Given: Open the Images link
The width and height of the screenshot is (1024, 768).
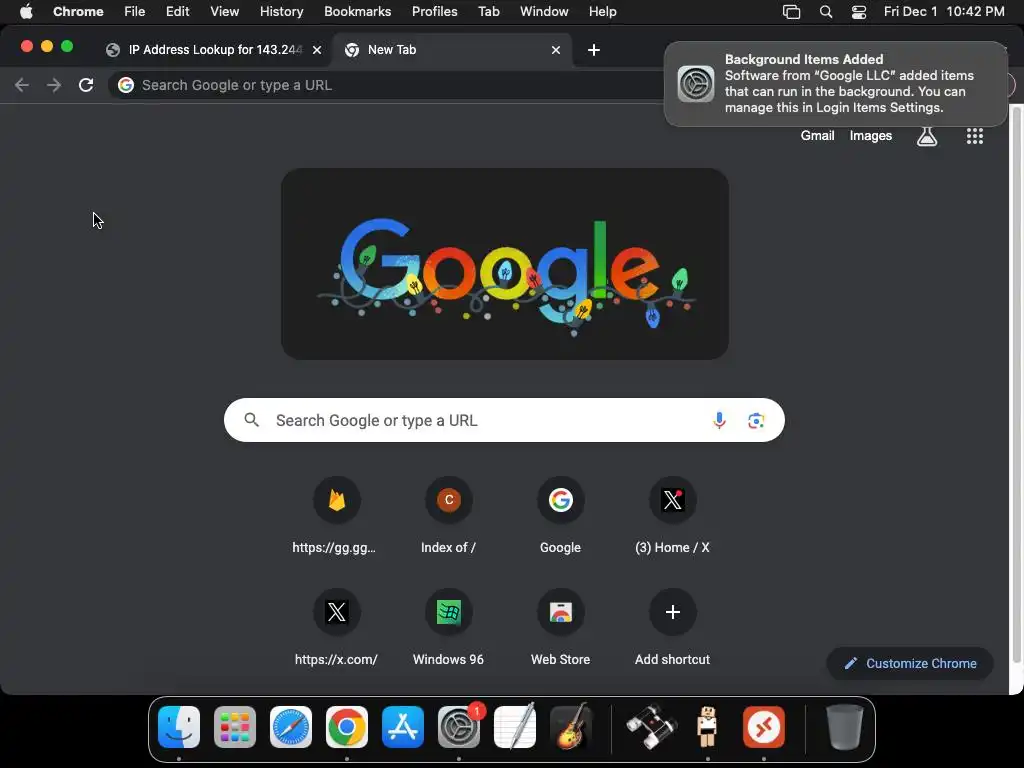Looking at the screenshot, I should [x=871, y=136].
